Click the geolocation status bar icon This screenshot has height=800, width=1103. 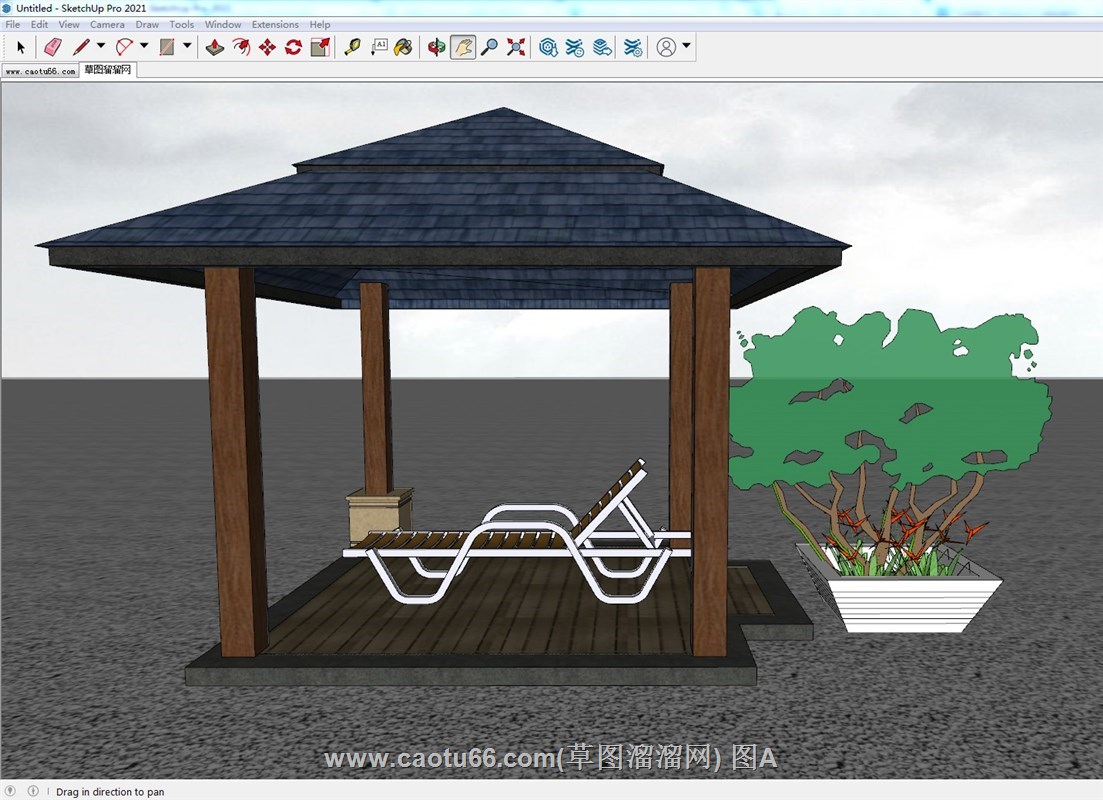(x=11, y=792)
